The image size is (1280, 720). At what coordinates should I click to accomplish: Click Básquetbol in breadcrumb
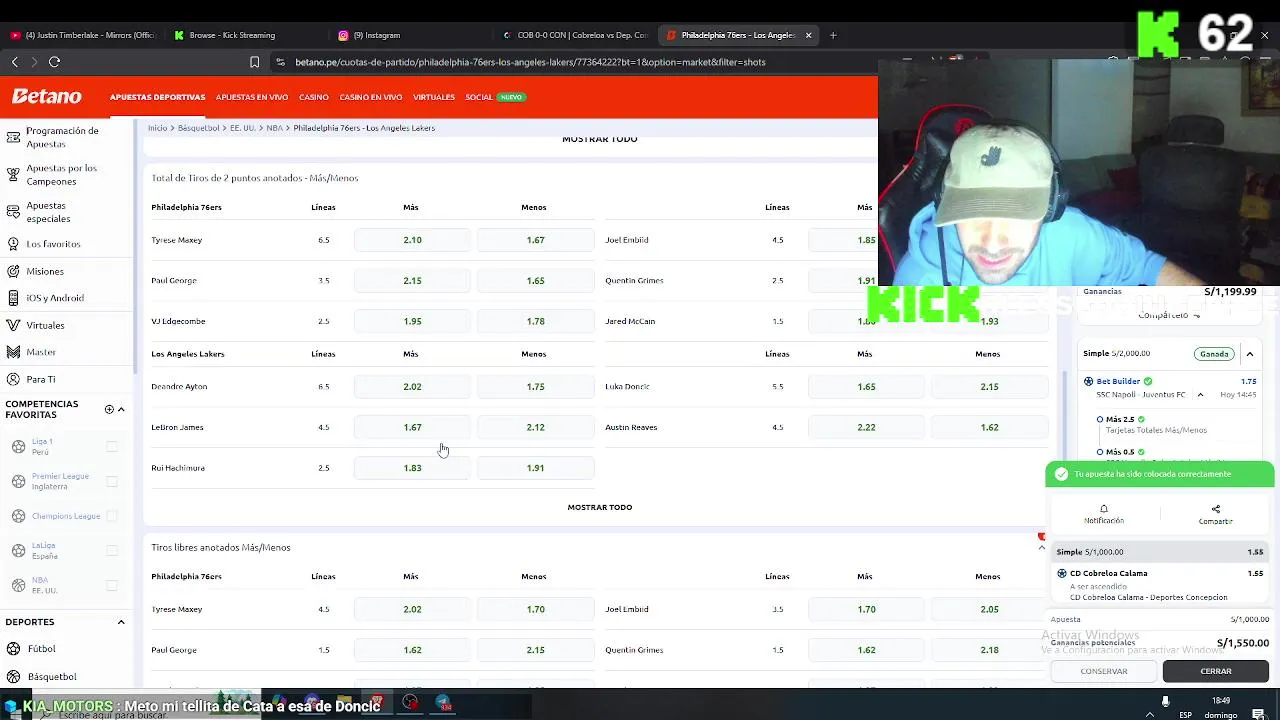(198, 128)
